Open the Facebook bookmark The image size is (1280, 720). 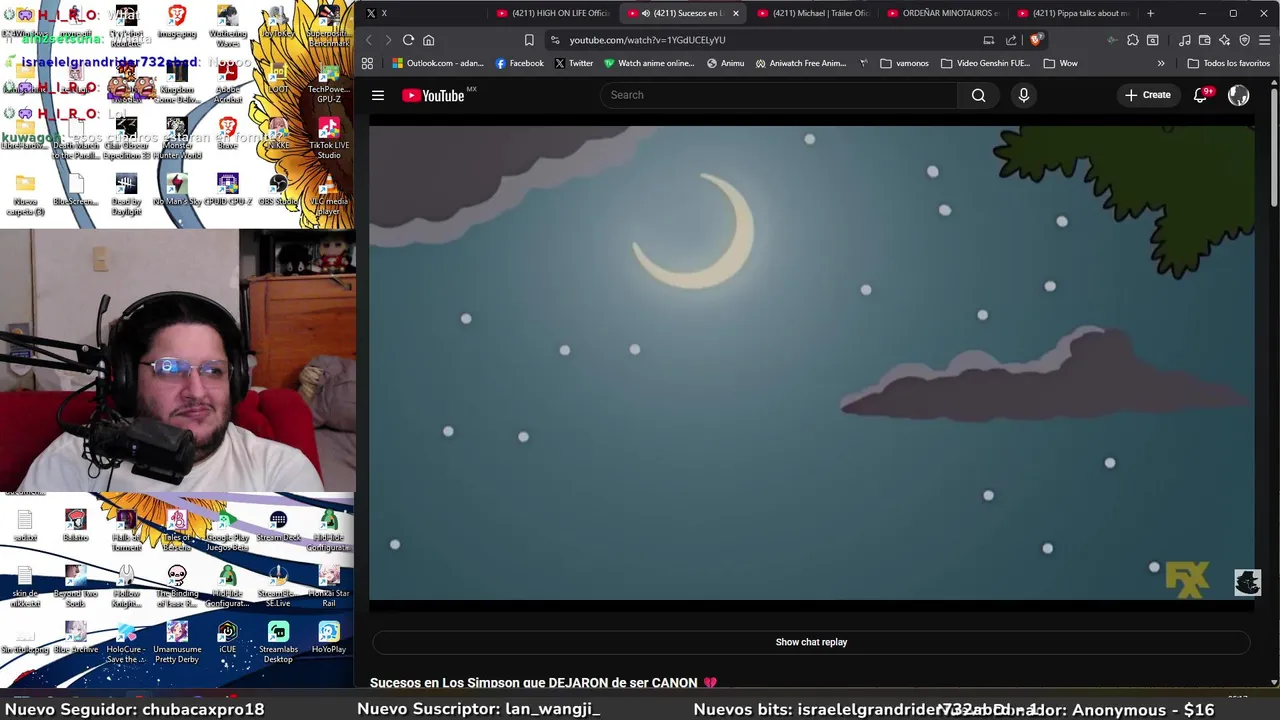click(x=520, y=63)
